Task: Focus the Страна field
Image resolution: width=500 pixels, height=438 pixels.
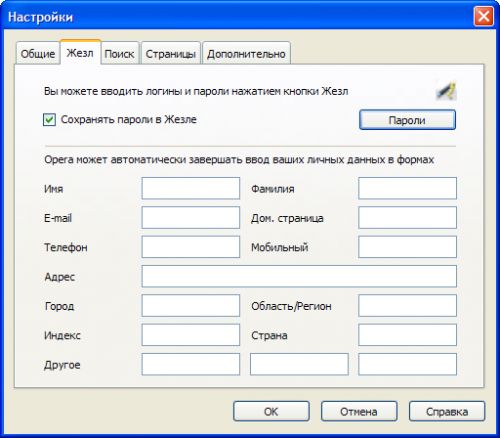Action: click(407, 335)
